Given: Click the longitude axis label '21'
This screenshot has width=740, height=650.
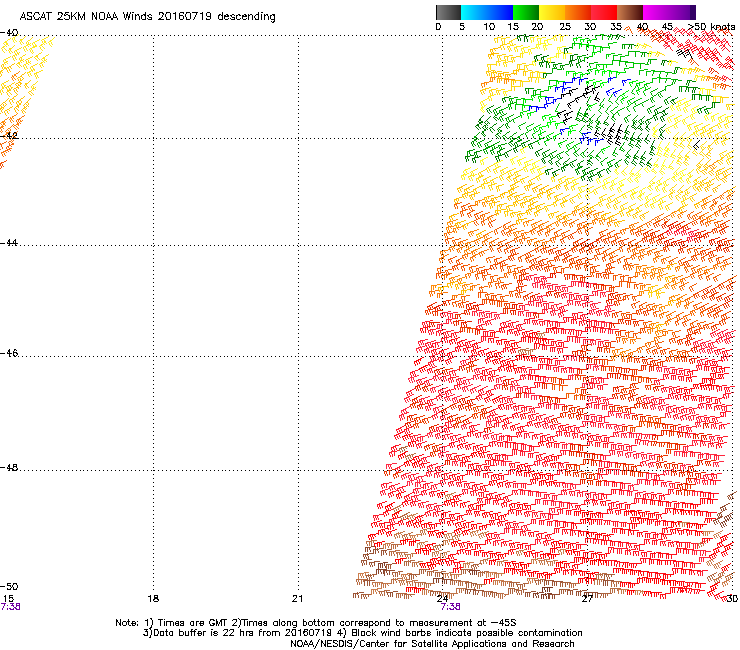Looking at the screenshot, I should click(297, 599).
